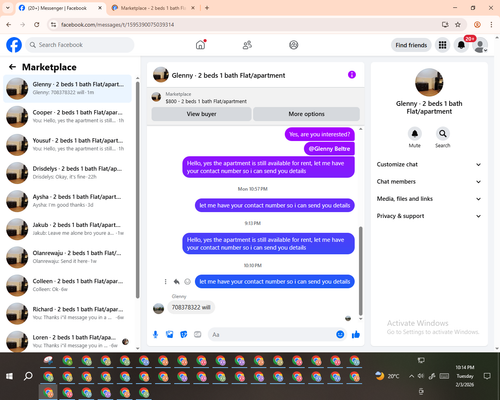The height and width of the screenshot is (400, 500).
Task: Open the account profile avatar menu
Action: point(480,45)
